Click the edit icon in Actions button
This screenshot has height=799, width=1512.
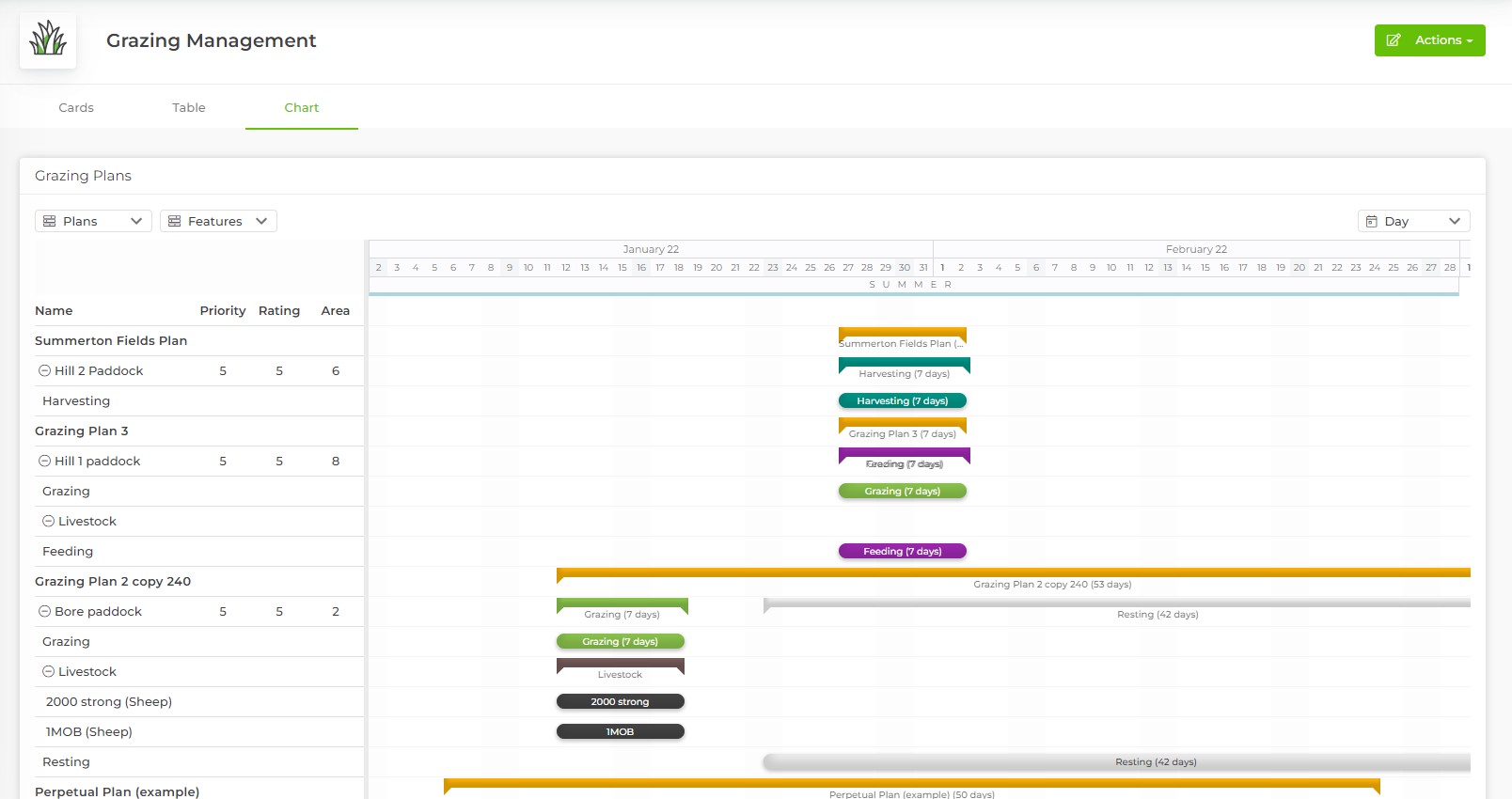1394,40
